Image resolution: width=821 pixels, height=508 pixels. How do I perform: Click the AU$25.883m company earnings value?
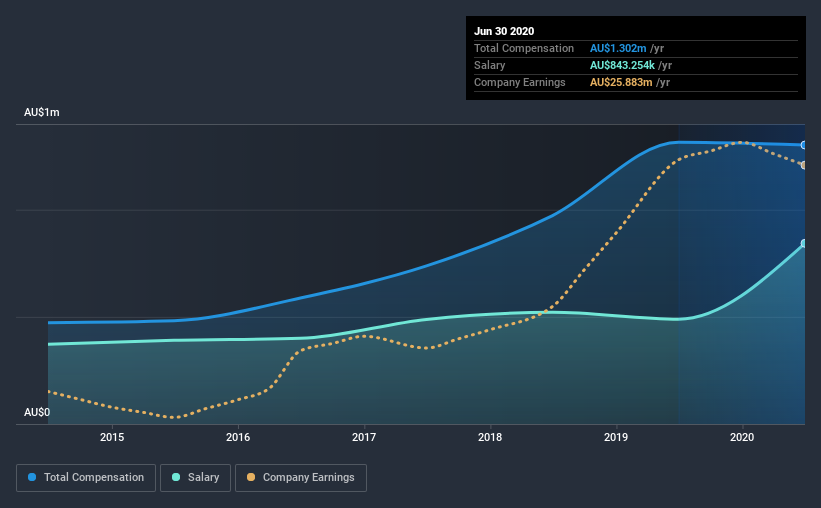(x=621, y=82)
